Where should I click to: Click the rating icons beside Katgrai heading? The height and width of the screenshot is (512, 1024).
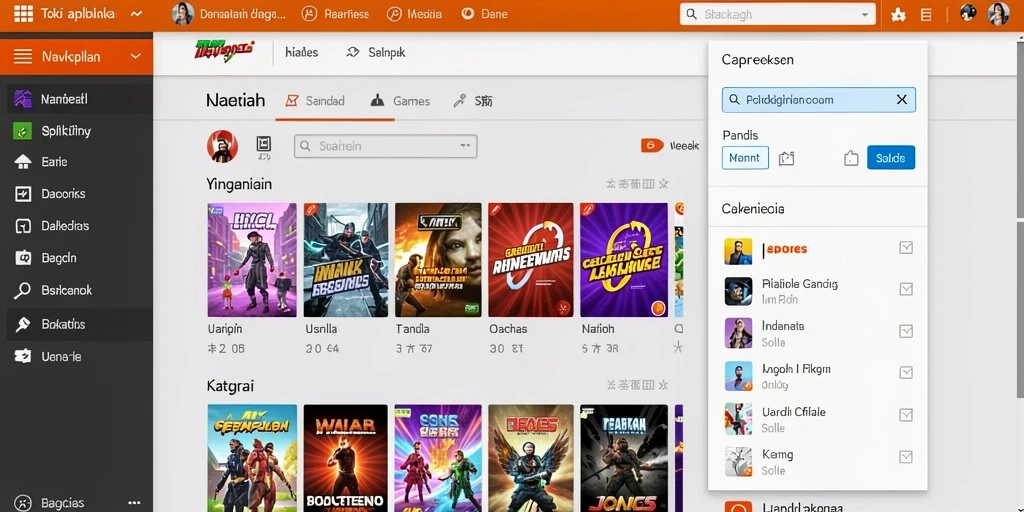[x=636, y=385]
